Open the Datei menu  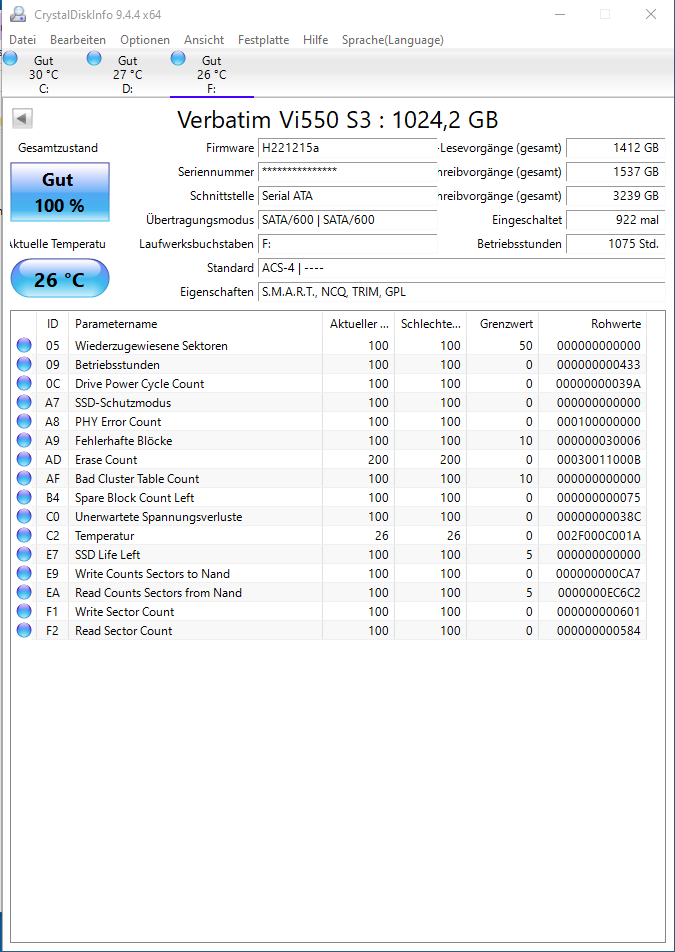[23, 40]
